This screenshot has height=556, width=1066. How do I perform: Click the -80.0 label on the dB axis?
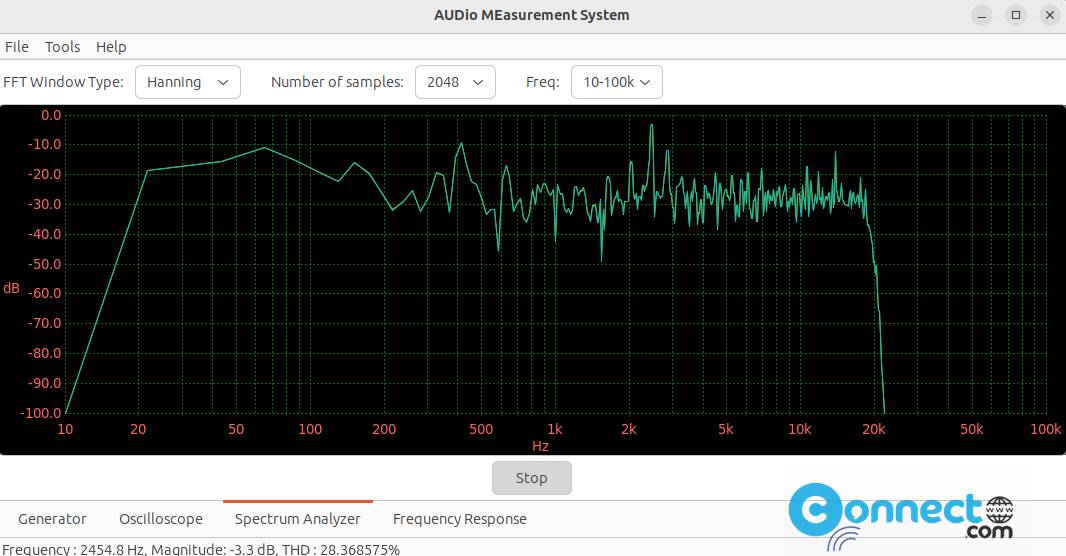[44, 353]
